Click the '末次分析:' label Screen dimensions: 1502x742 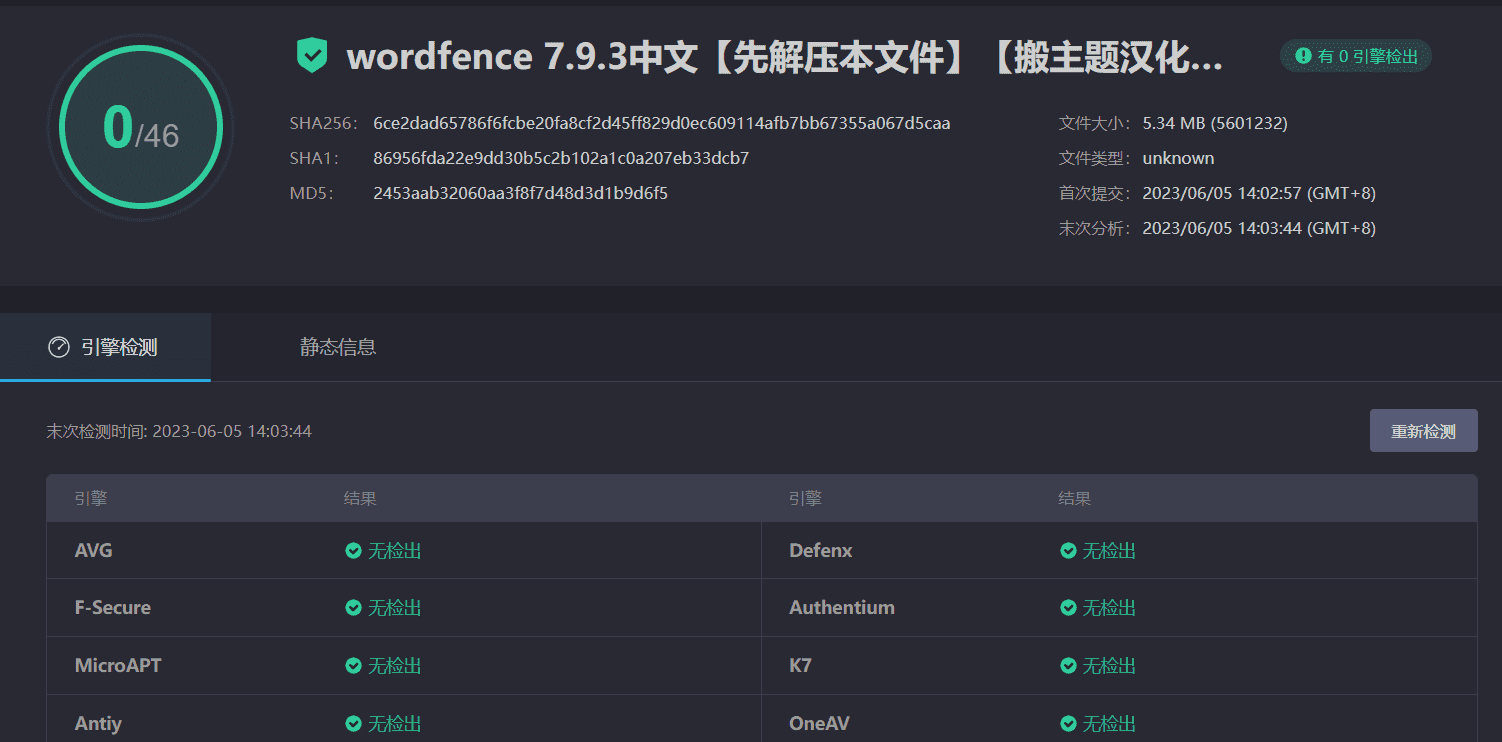(1095, 228)
